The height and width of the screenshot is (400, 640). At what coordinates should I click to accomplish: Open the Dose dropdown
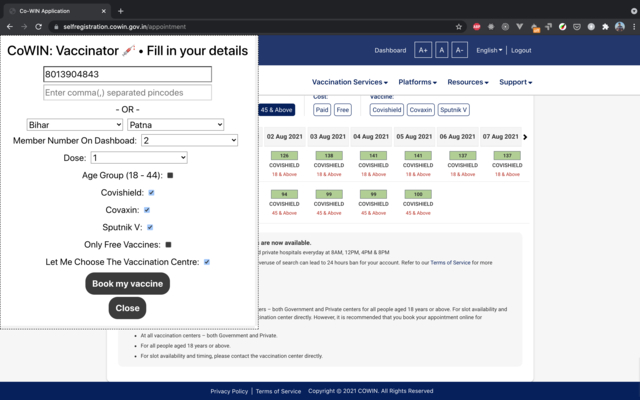[x=139, y=158]
